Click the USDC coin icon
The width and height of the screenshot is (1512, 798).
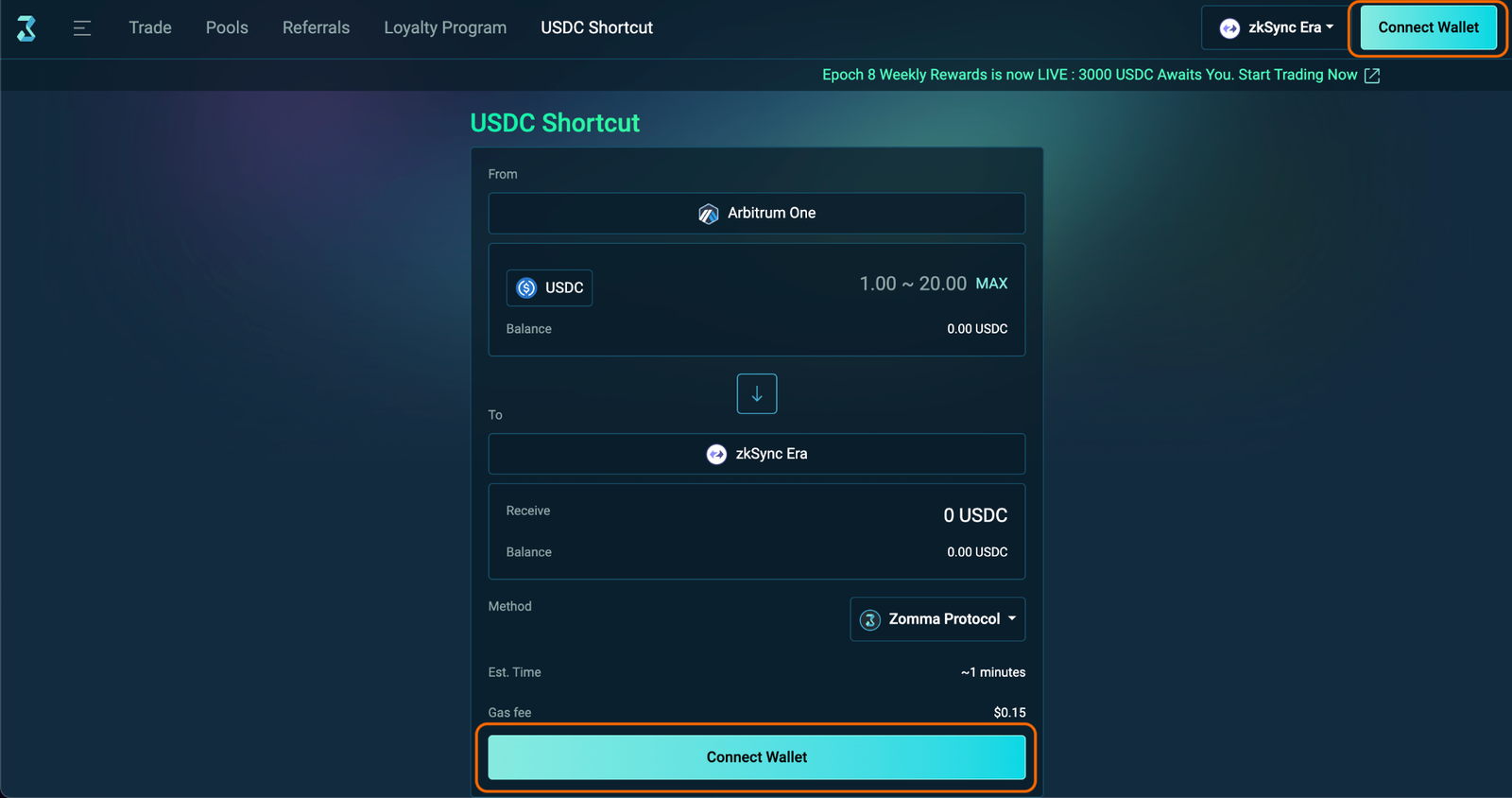526,287
